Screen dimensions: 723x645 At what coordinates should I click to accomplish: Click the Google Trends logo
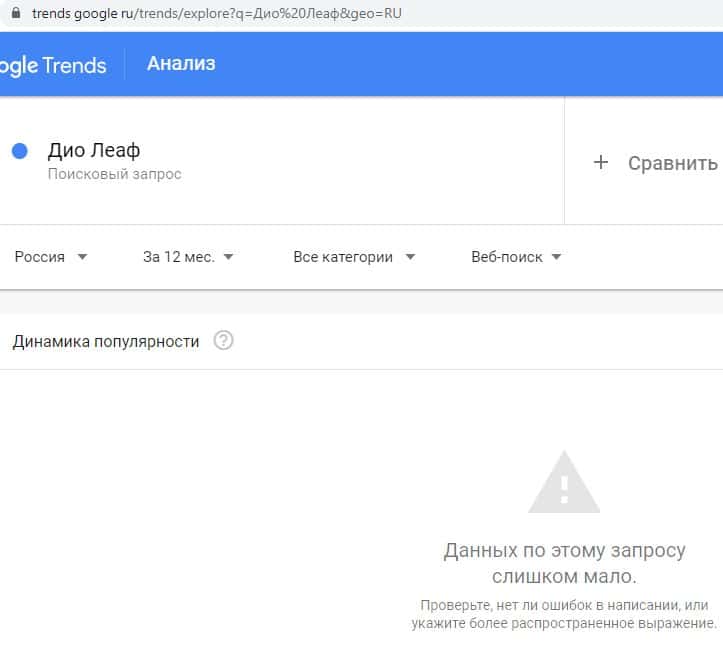tap(53, 65)
